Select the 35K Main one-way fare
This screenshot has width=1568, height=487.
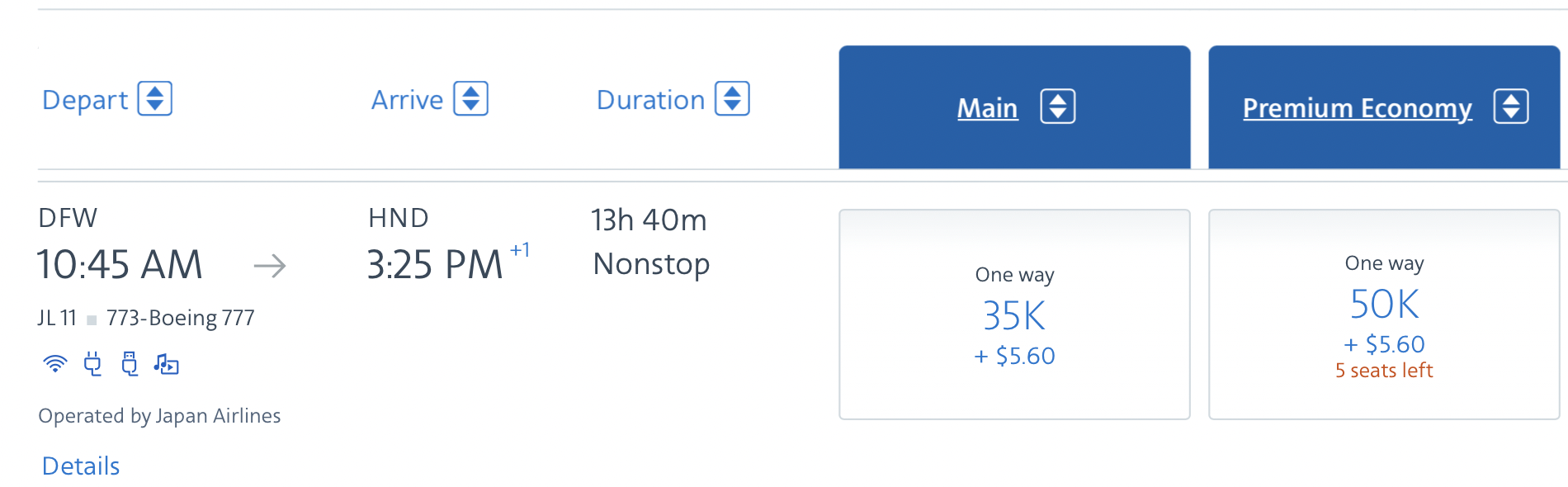pos(1014,314)
